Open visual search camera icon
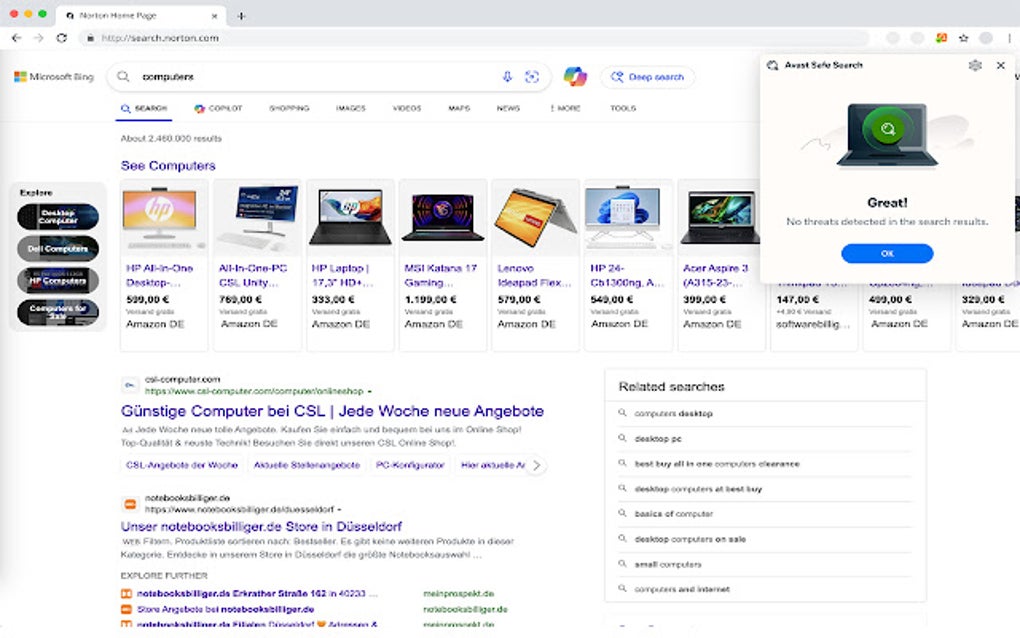1020x638 pixels. 531,77
